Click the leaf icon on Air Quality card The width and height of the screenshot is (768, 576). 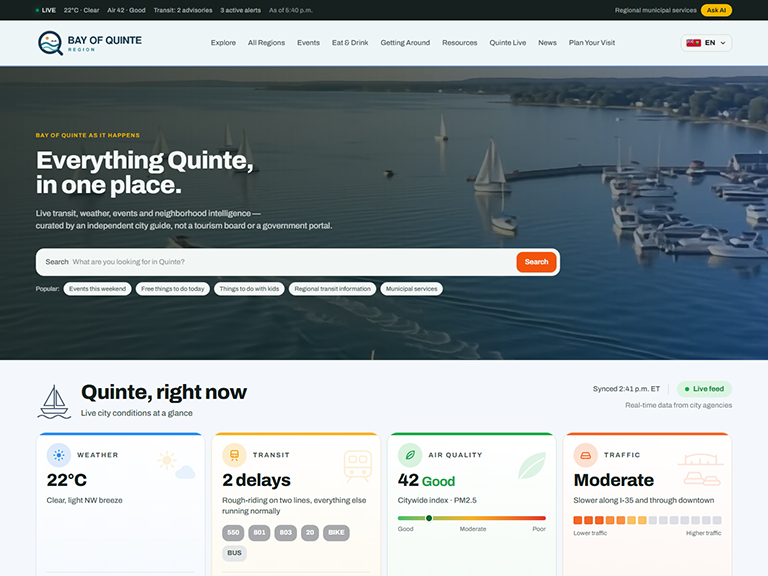tap(410, 455)
